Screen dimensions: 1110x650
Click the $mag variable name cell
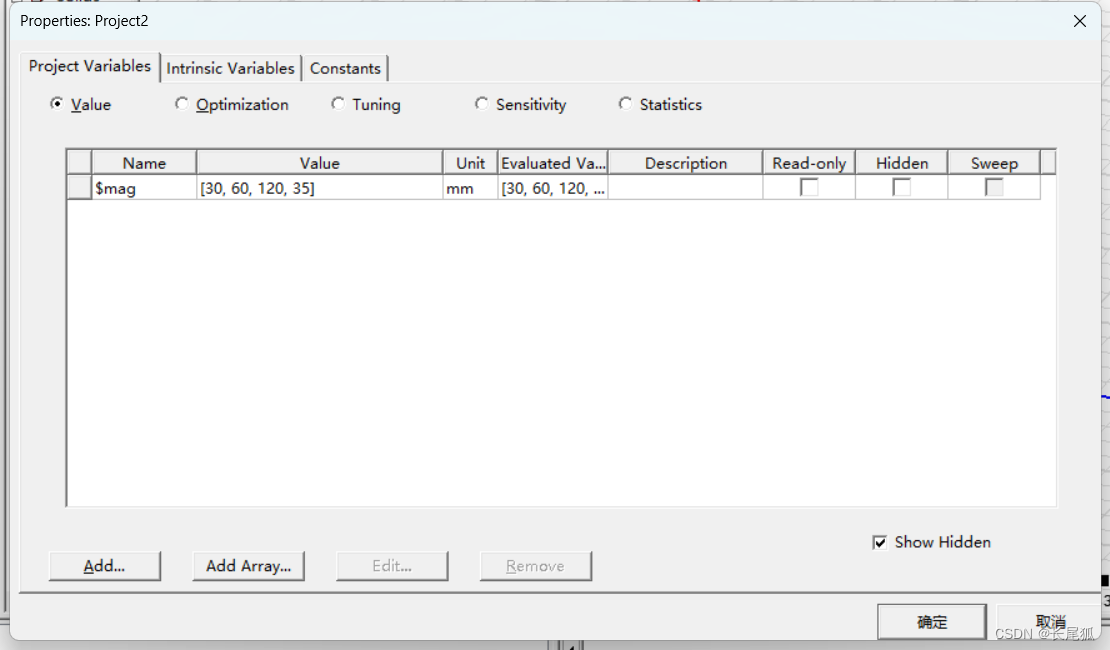[144, 188]
